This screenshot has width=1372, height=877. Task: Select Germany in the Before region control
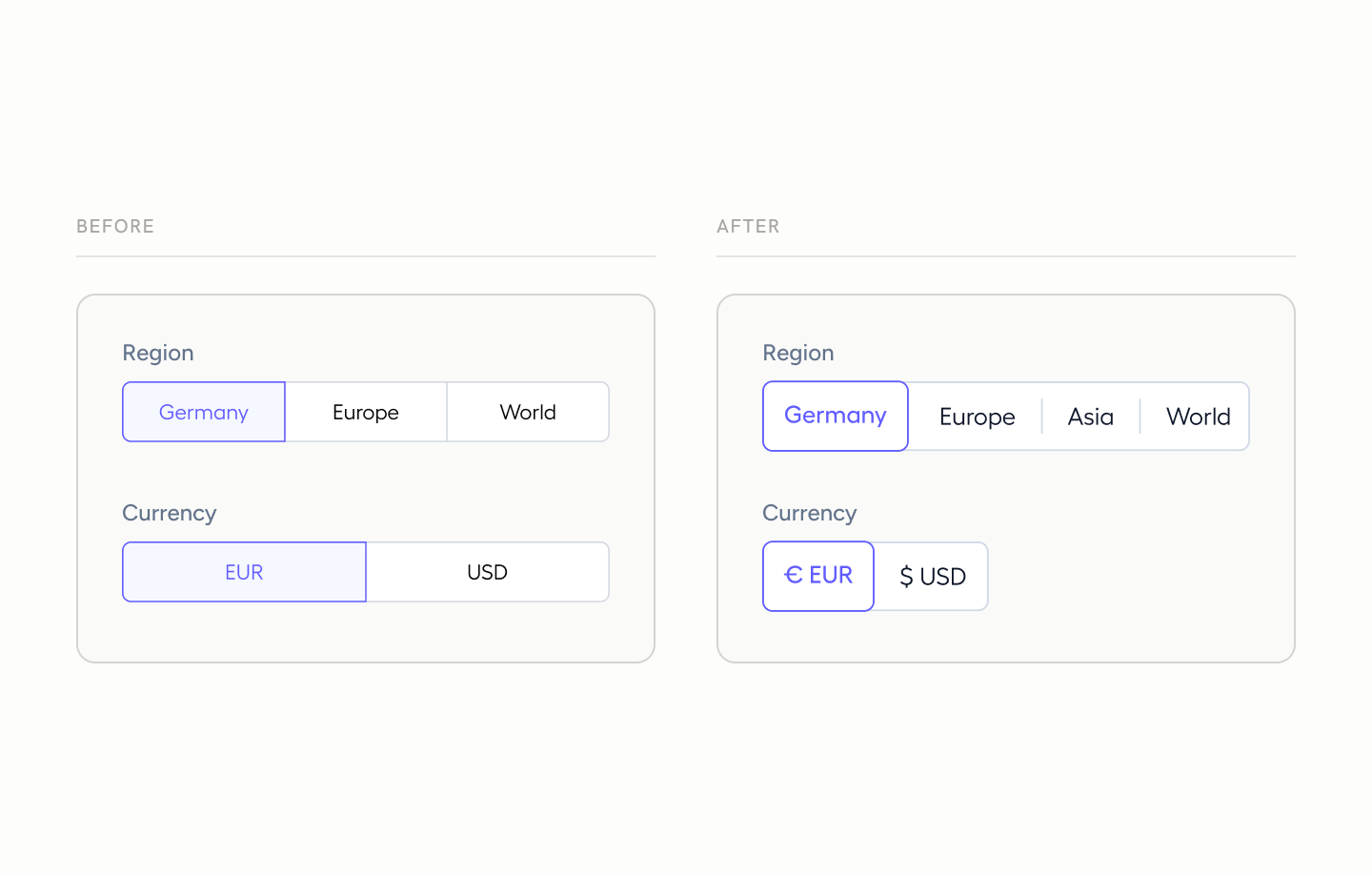(204, 412)
